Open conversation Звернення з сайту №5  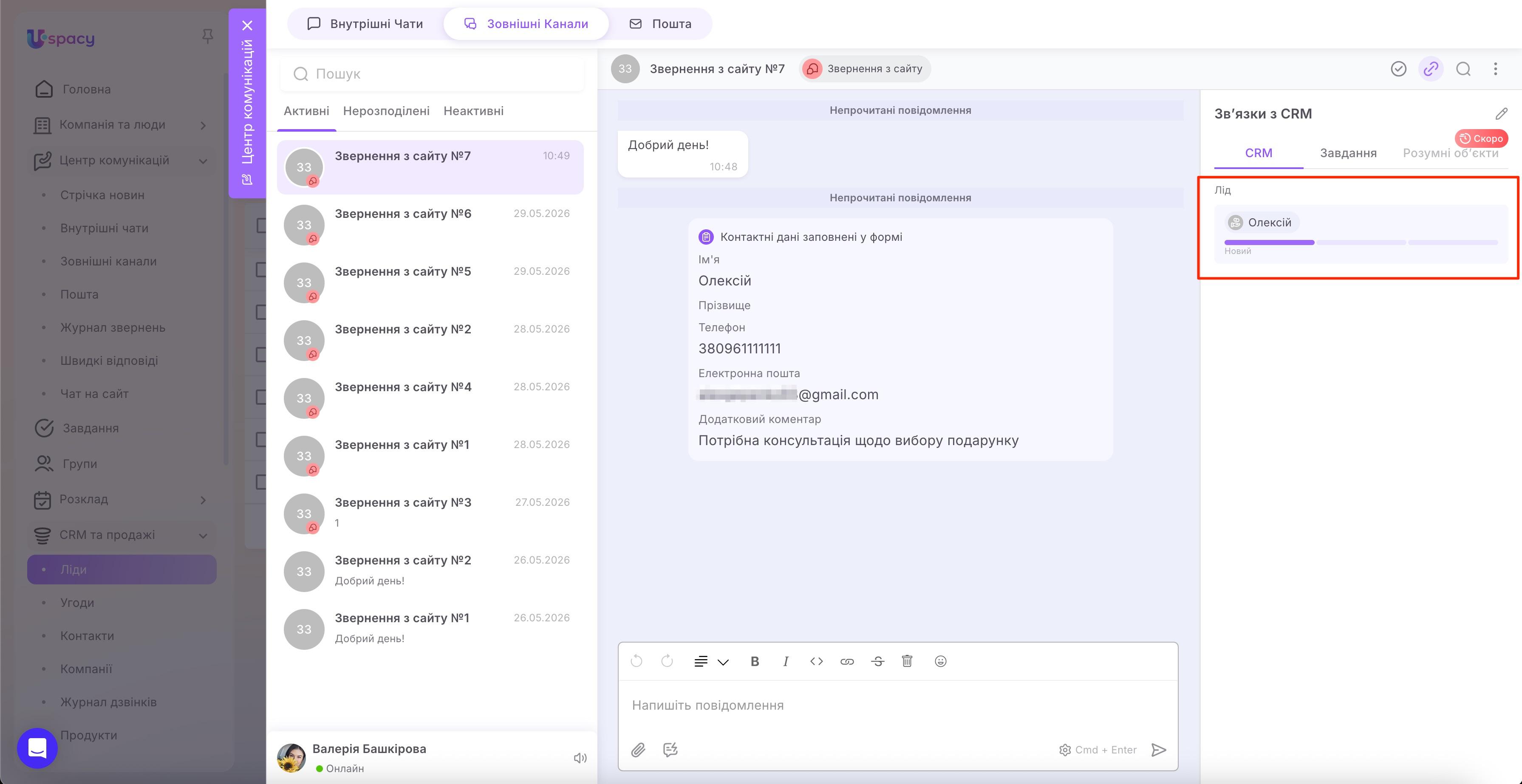pos(430,282)
